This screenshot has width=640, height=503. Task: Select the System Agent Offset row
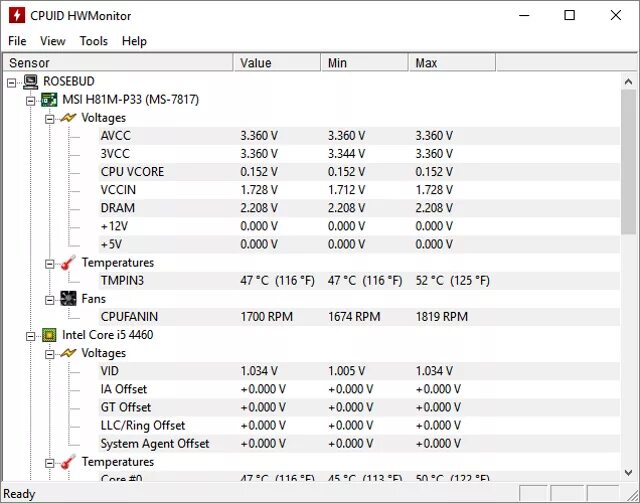359,443
